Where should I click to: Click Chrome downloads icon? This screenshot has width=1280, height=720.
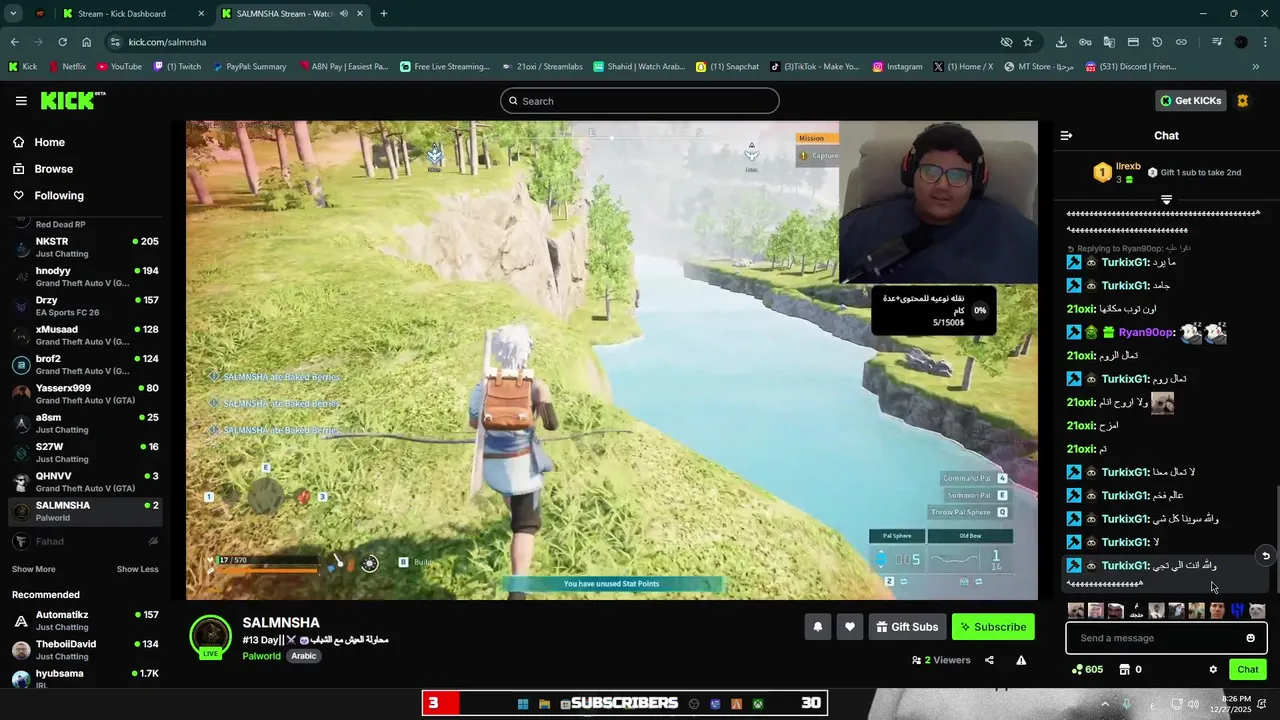coord(1061,42)
